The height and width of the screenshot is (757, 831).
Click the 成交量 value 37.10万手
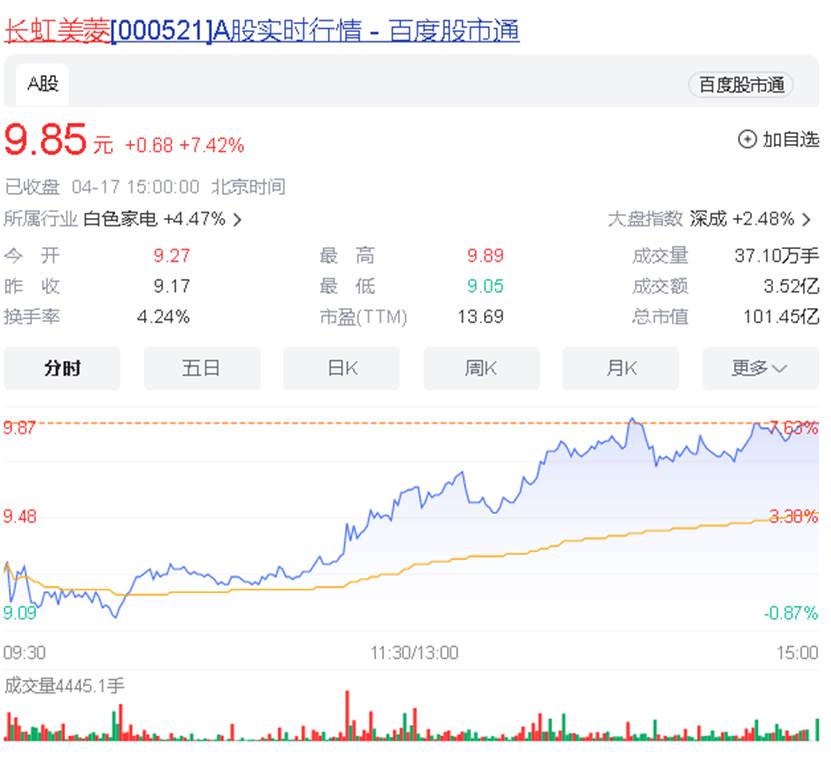[x=777, y=256]
